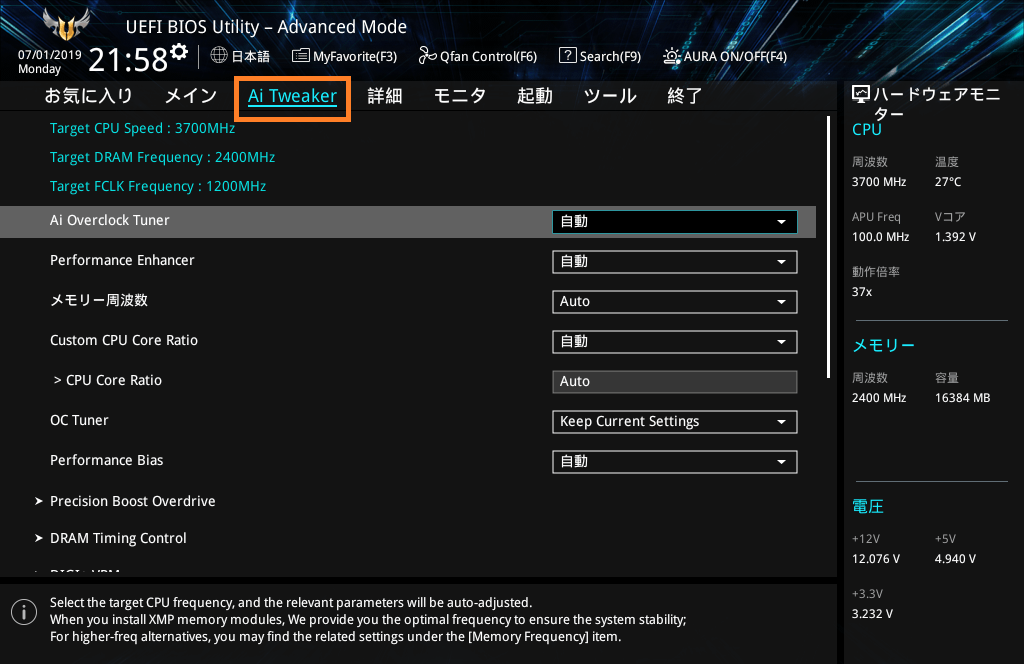Switch to the Ai Tweaker tab
The width and height of the screenshot is (1024, 664).
point(292,96)
